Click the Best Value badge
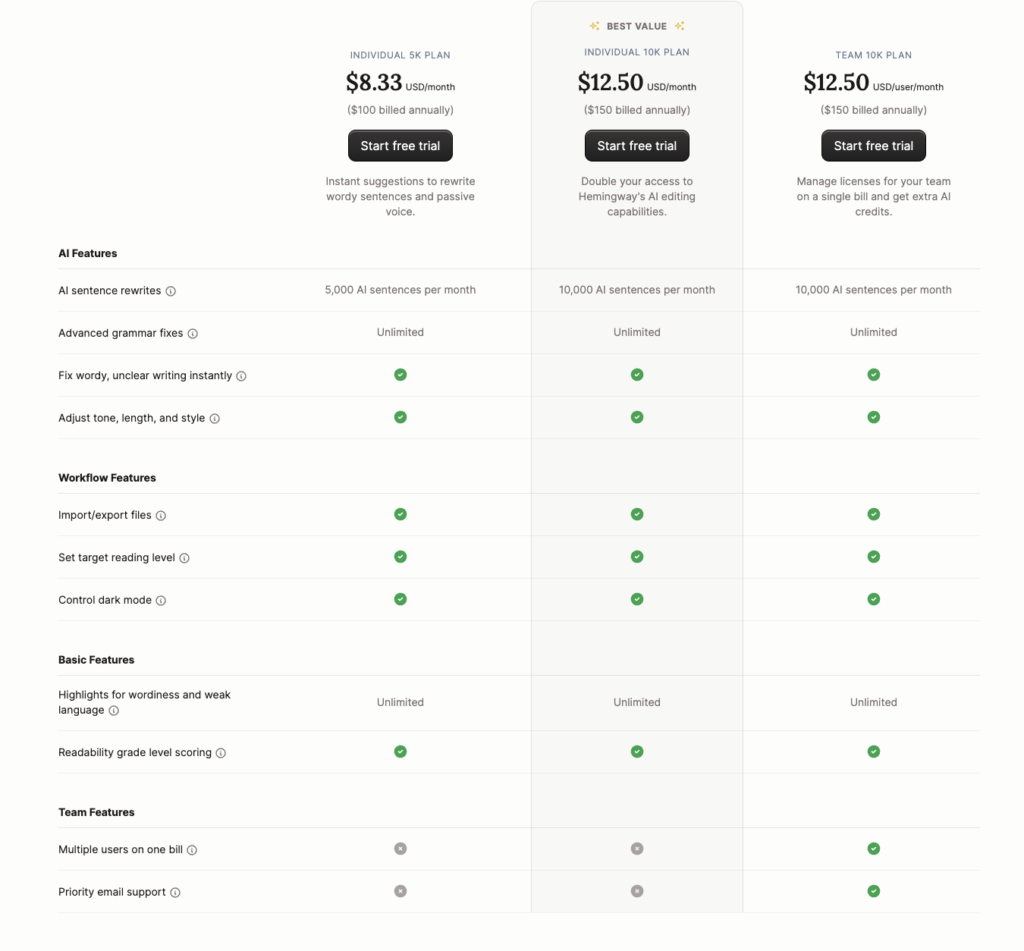1024x951 pixels. [x=637, y=25]
